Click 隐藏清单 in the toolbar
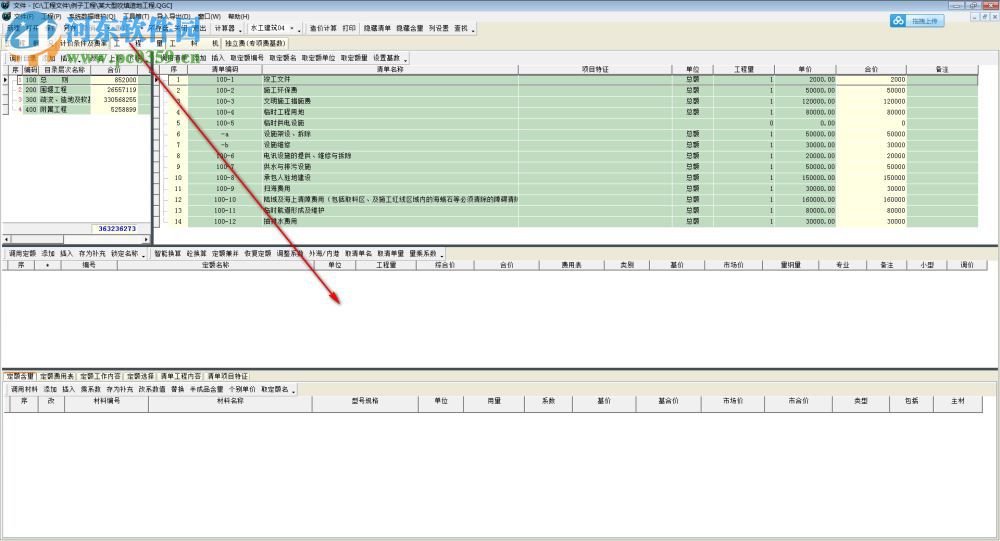1000x541 pixels. click(377, 28)
